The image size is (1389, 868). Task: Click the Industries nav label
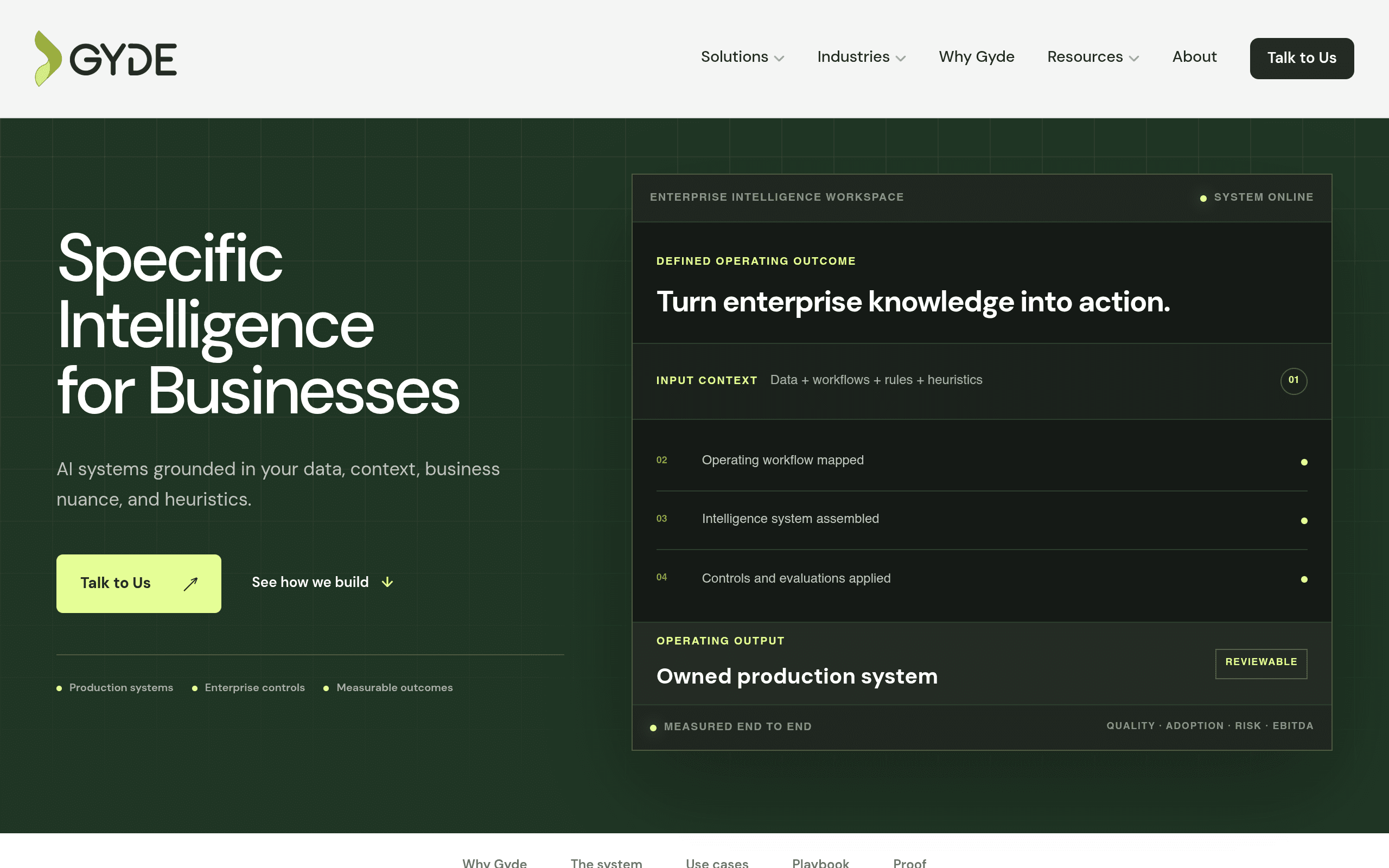pos(853,57)
